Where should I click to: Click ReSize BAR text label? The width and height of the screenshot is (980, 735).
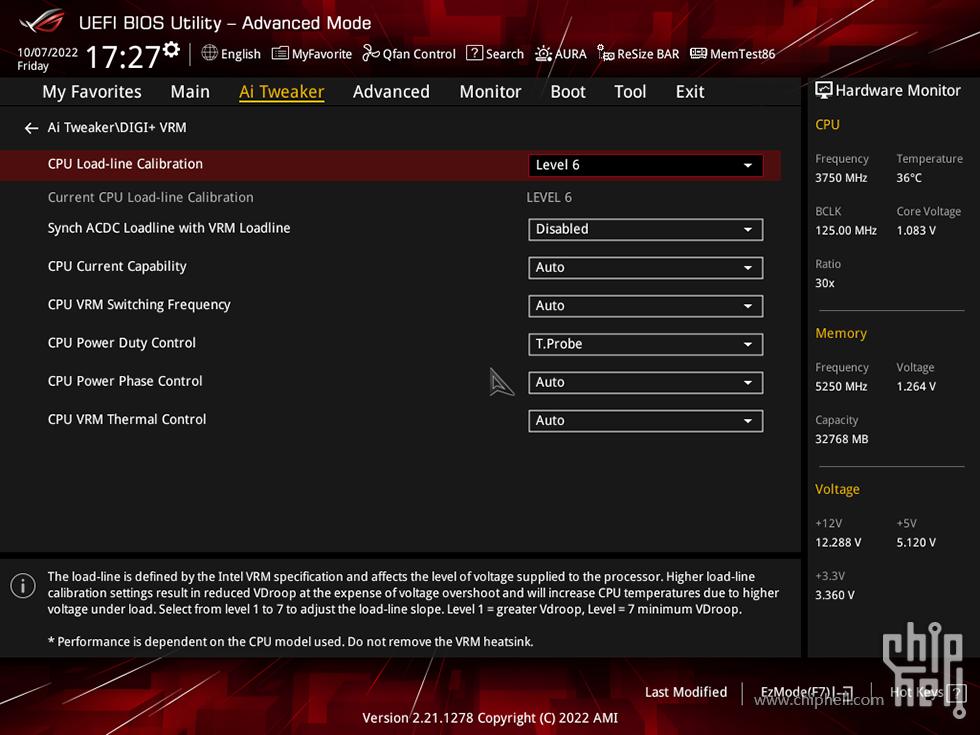tap(648, 54)
